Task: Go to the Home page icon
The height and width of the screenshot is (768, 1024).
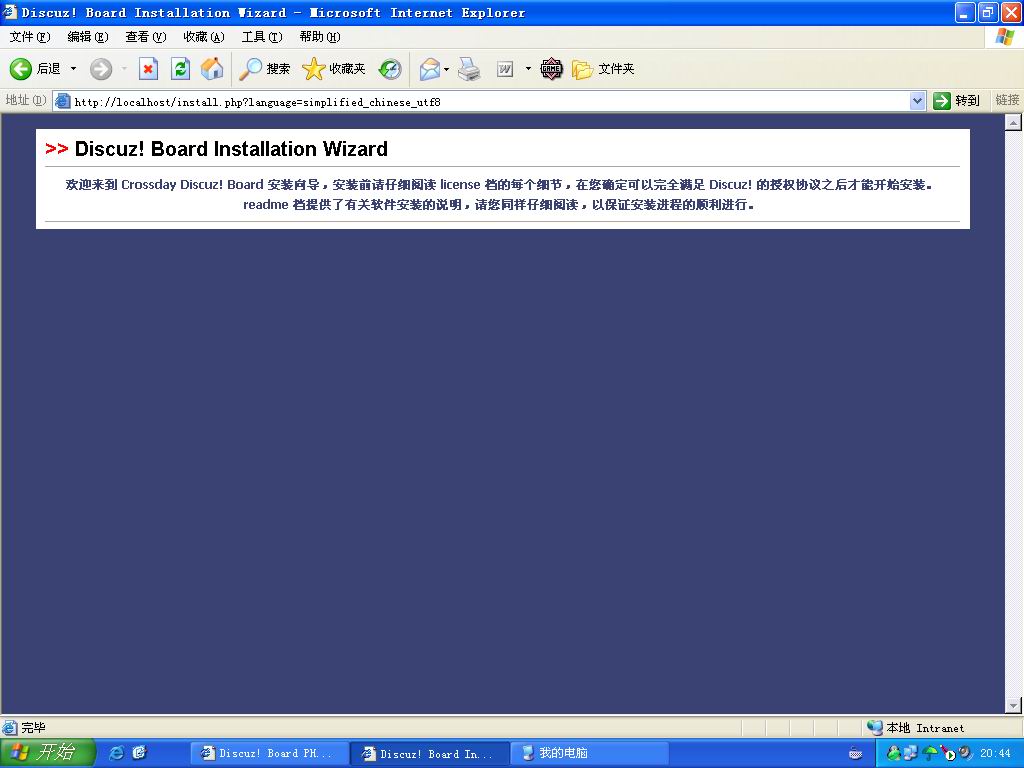Action: (x=212, y=69)
